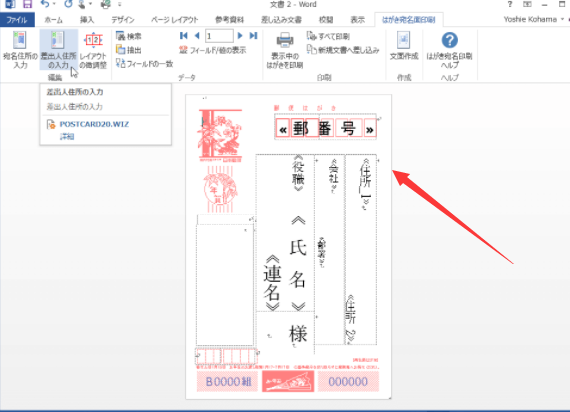The height and width of the screenshot is (412, 570).
Task: Open the ファイル tab
Action: [x=17, y=20]
